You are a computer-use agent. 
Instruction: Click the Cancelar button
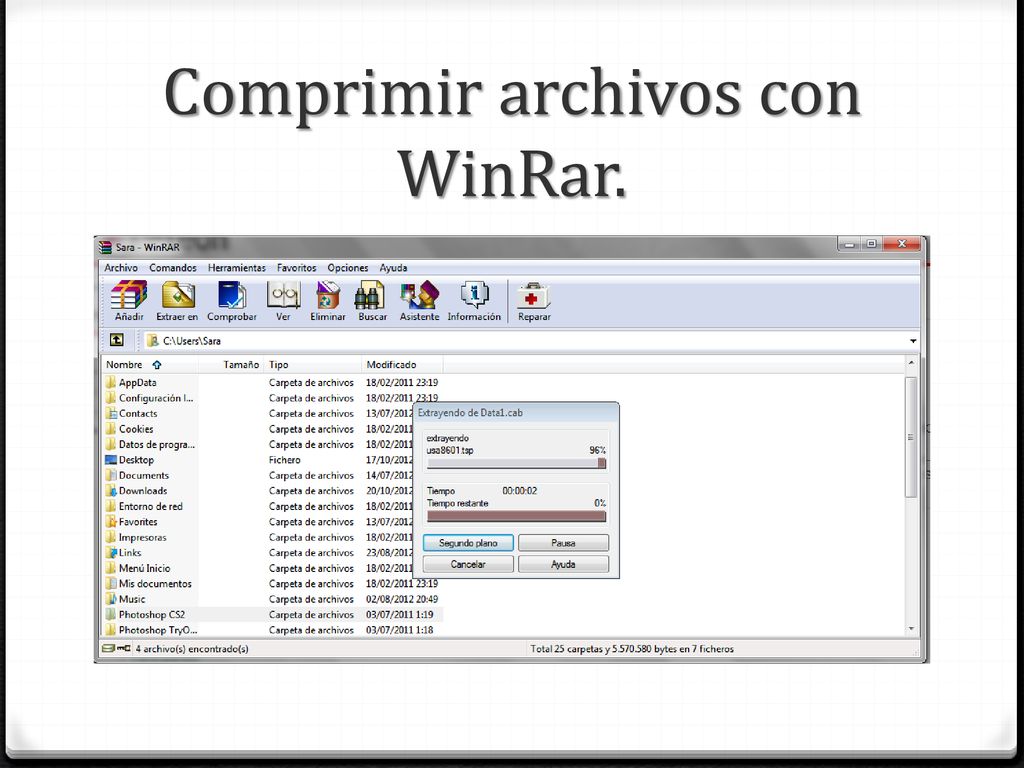(x=468, y=564)
